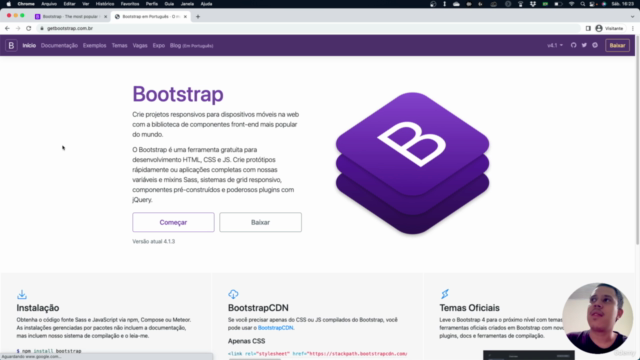Screen dimensions: 640x360
Task: Open Bootstrap Twitter icon in navbar
Action: click(584, 45)
